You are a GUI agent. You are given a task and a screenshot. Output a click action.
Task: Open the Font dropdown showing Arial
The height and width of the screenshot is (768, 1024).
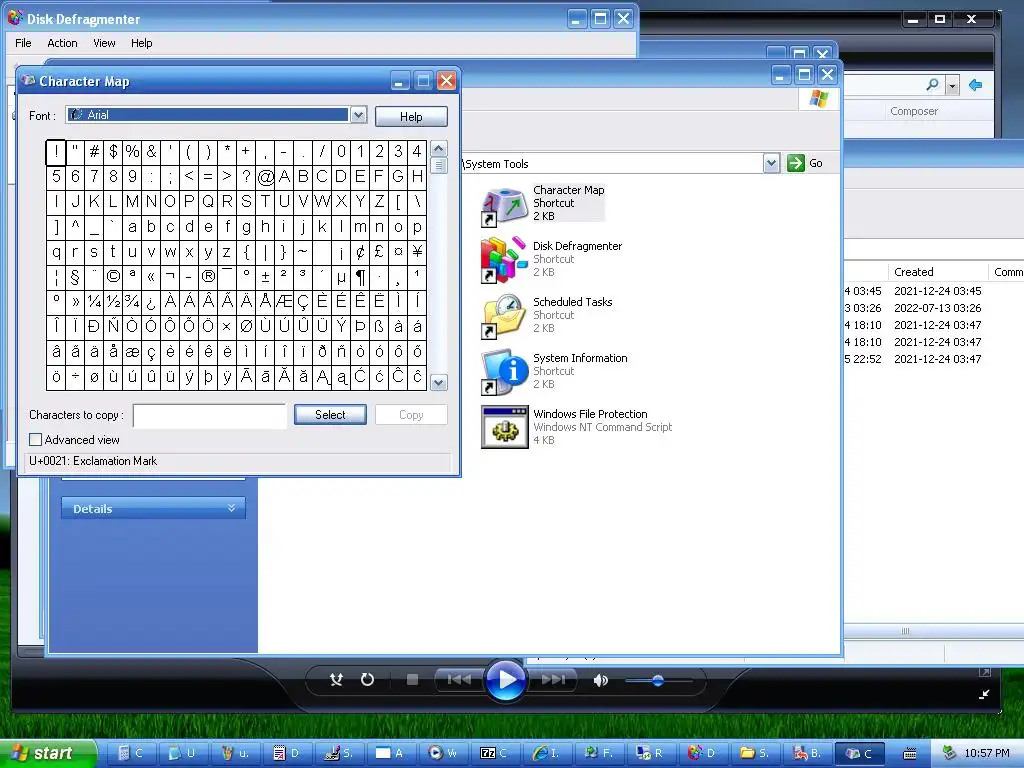click(x=358, y=116)
